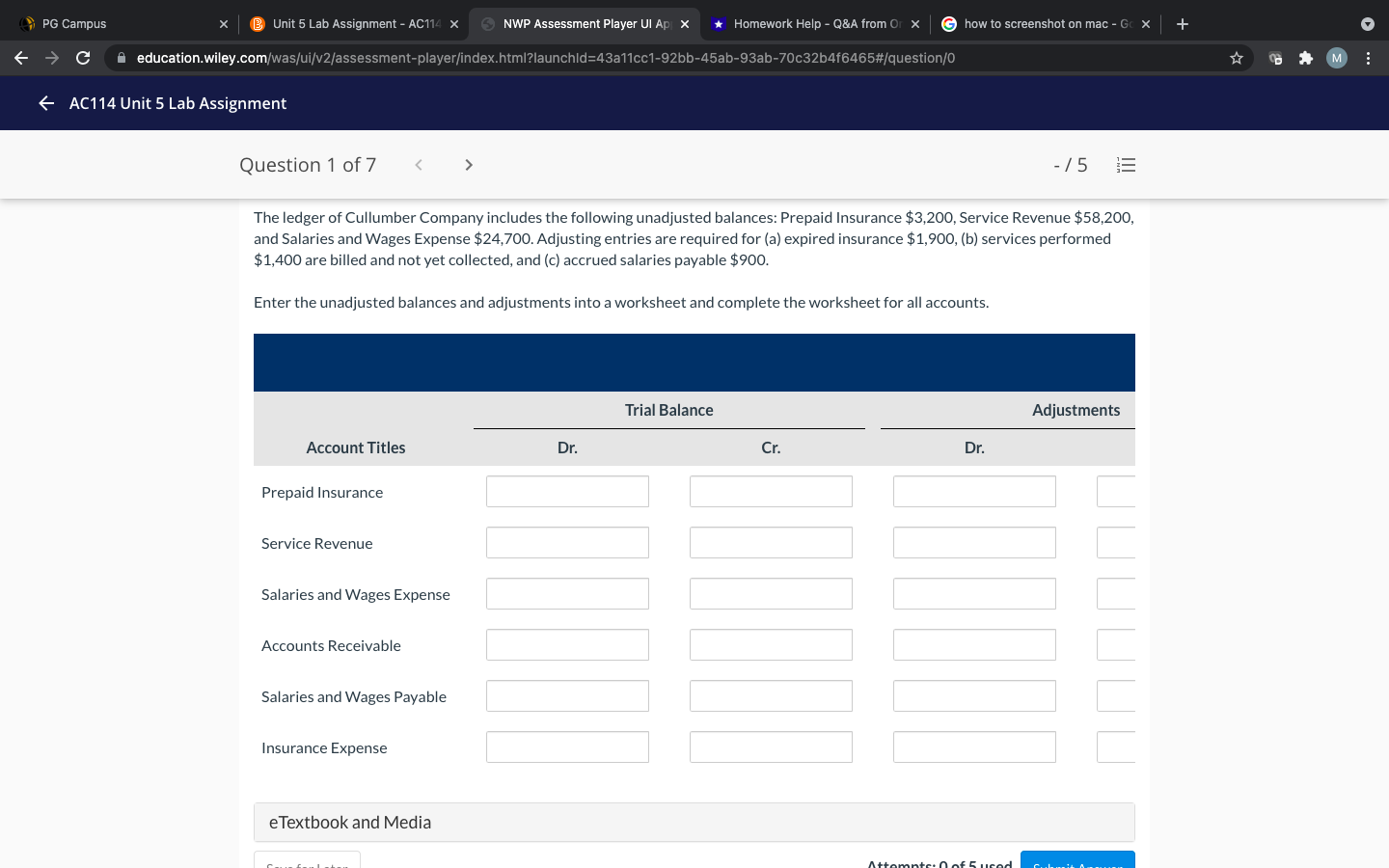This screenshot has height=868, width=1389.
Task: Click Insurance Expense Trial Balance Cr. field
Action: pos(771,747)
